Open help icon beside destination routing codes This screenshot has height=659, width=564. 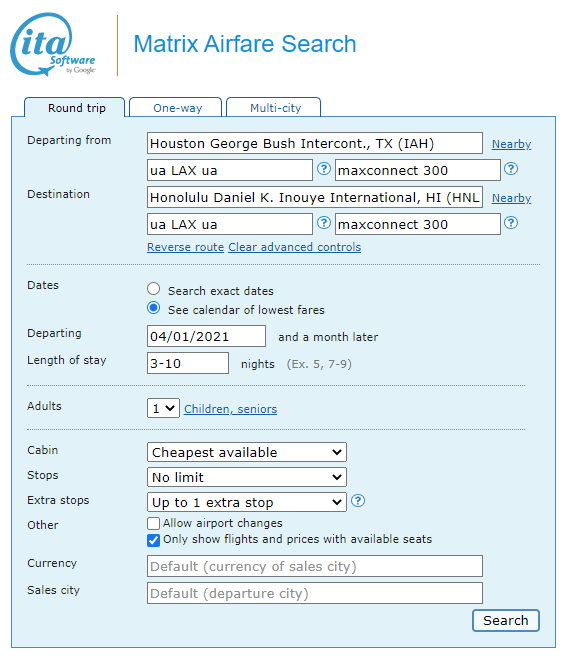324,223
